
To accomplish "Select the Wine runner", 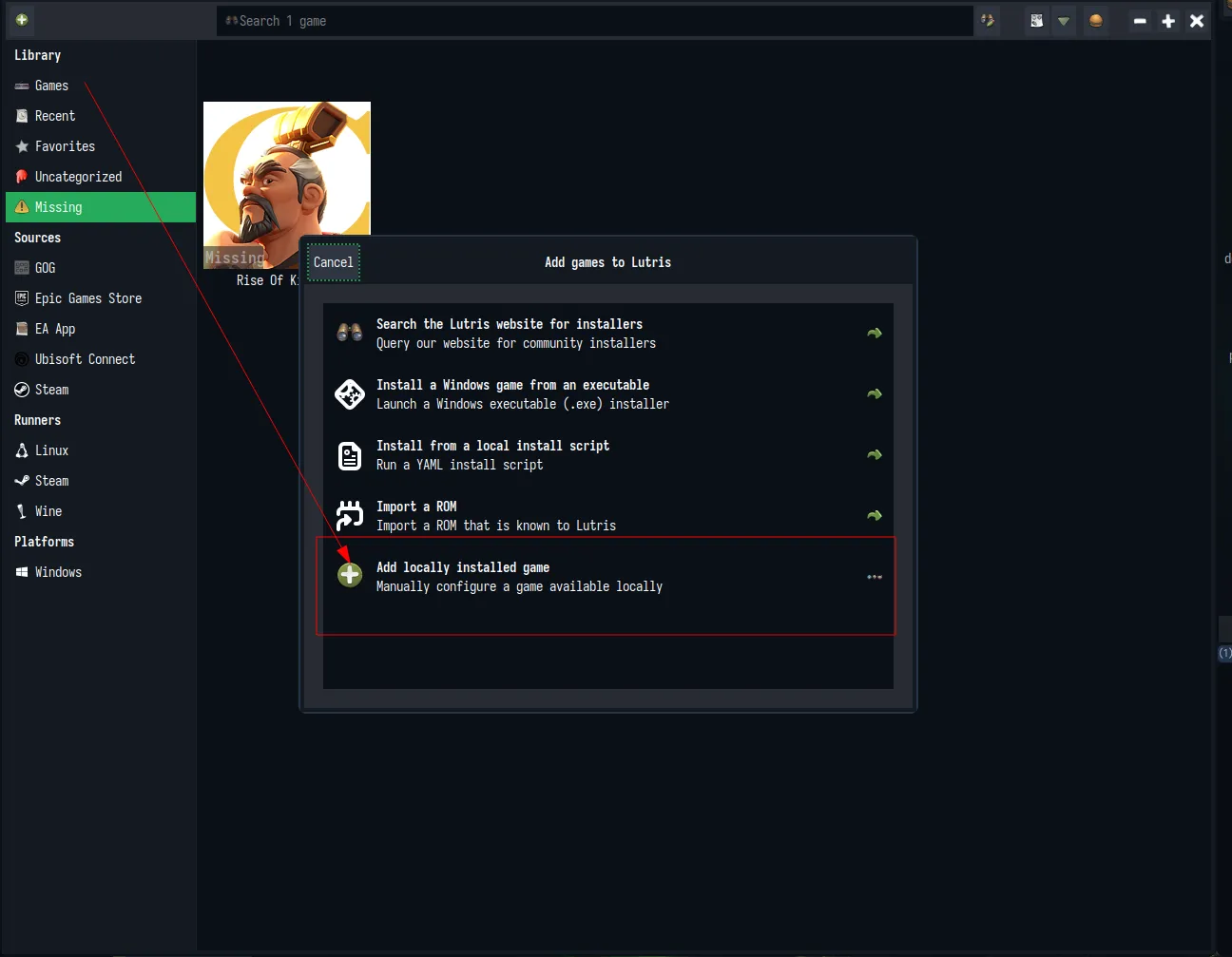I will [x=101, y=511].
